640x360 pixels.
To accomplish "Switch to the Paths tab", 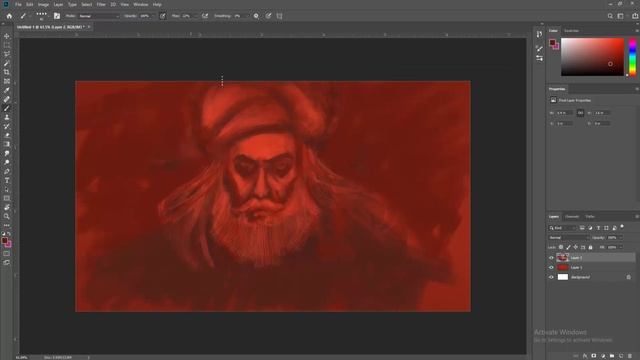I will click(x=590, y=216).
